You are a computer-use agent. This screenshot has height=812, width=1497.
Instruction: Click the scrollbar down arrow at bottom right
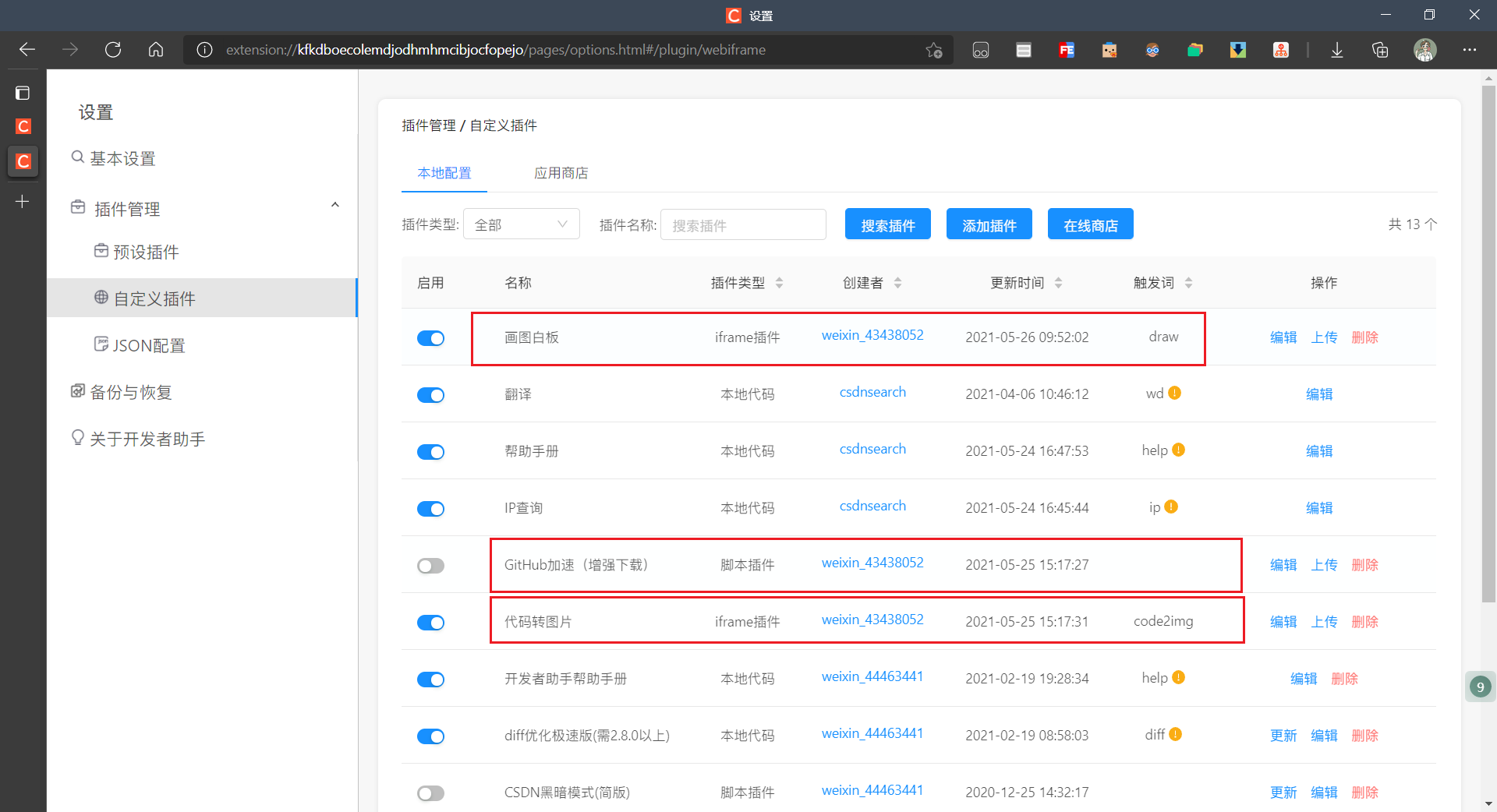click(x=1488, y=803)
